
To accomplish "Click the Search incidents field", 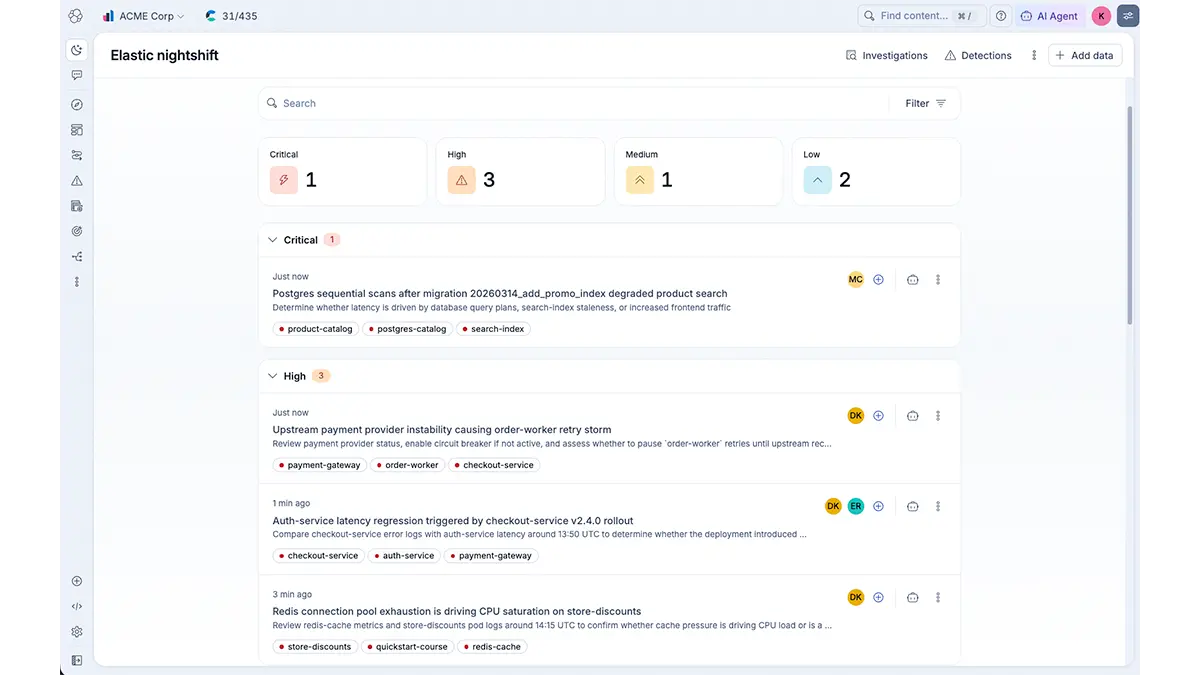I will pyautogui.click(x=575, y=104).
